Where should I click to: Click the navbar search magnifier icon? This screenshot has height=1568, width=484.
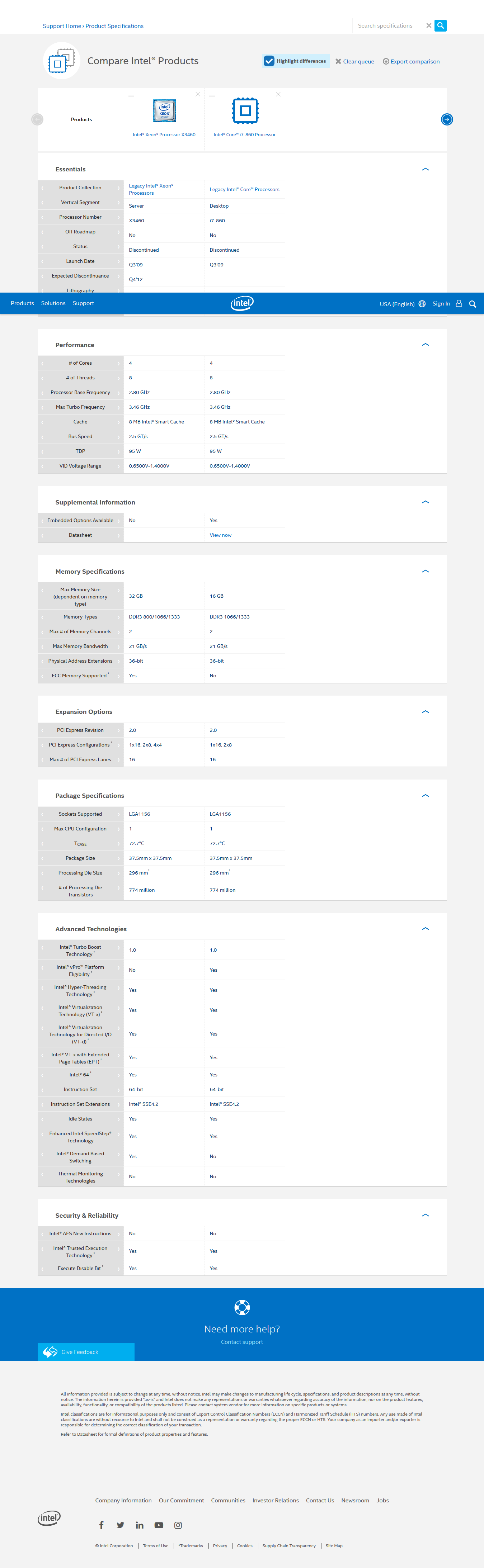pyautogui.click(x=473, y=304)
